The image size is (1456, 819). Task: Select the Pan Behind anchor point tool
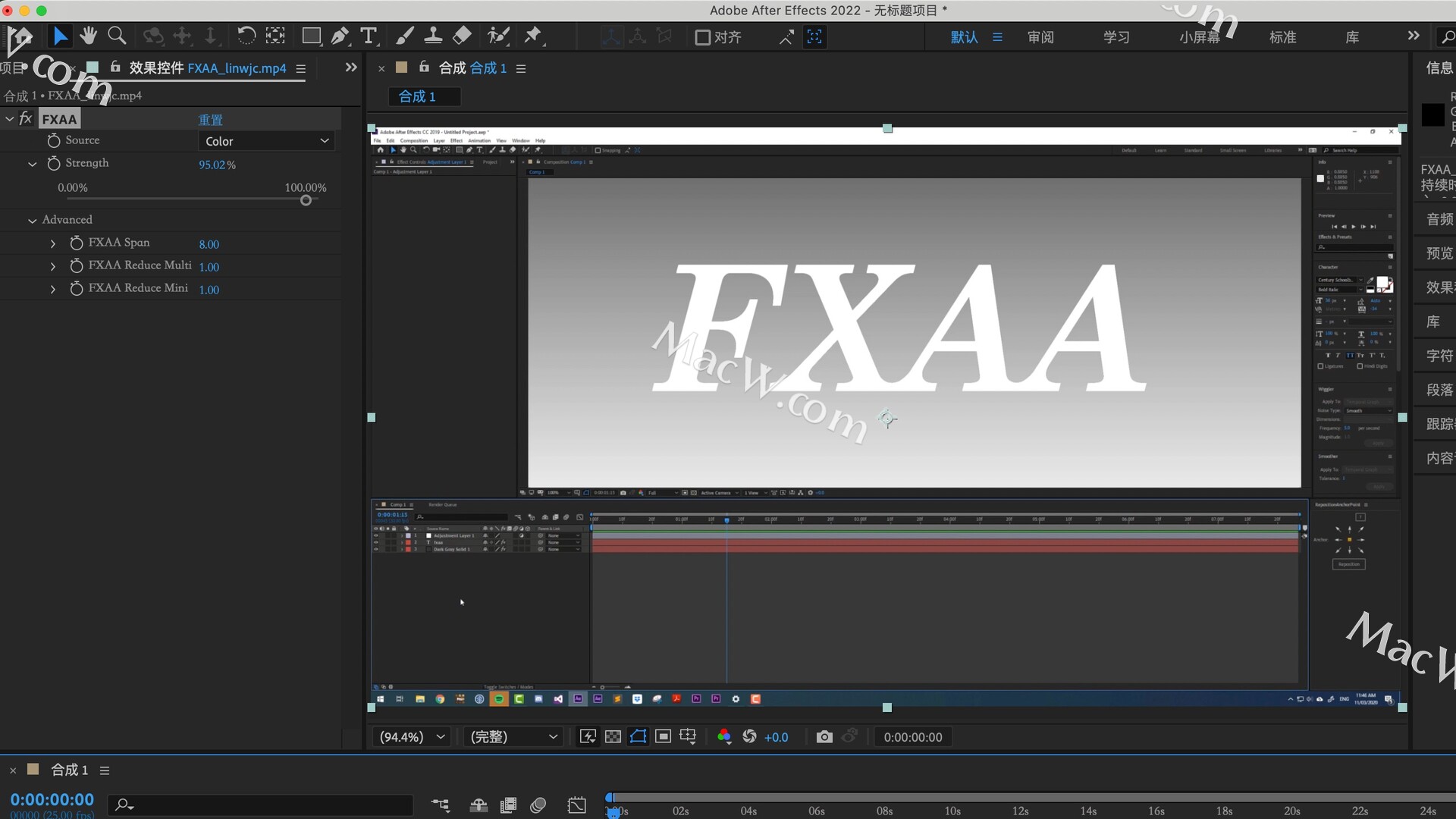(x=275, y=36)
